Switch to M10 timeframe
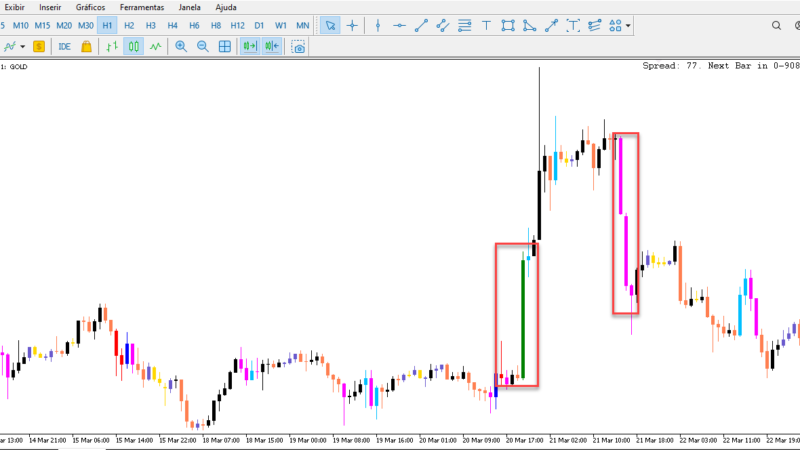Image resolution: width=800 pixels, height=450 pixels. click(x=20, y=26)
